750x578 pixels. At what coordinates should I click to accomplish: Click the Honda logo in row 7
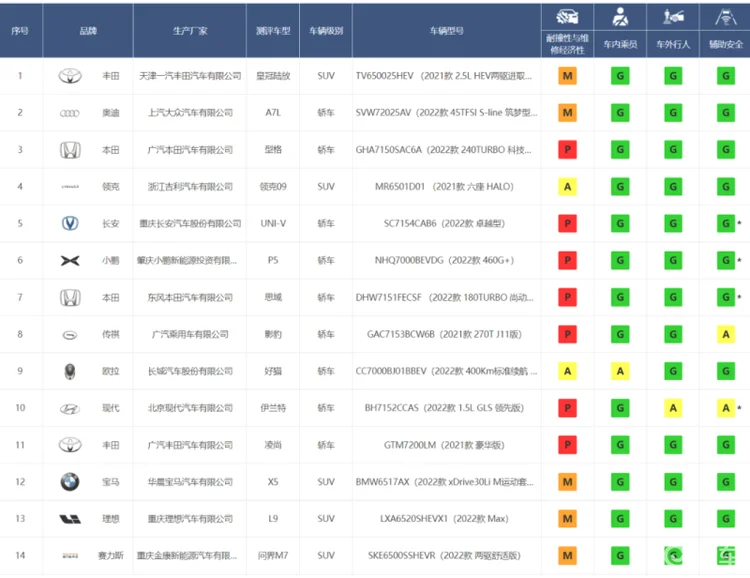(x=70, y=298)
